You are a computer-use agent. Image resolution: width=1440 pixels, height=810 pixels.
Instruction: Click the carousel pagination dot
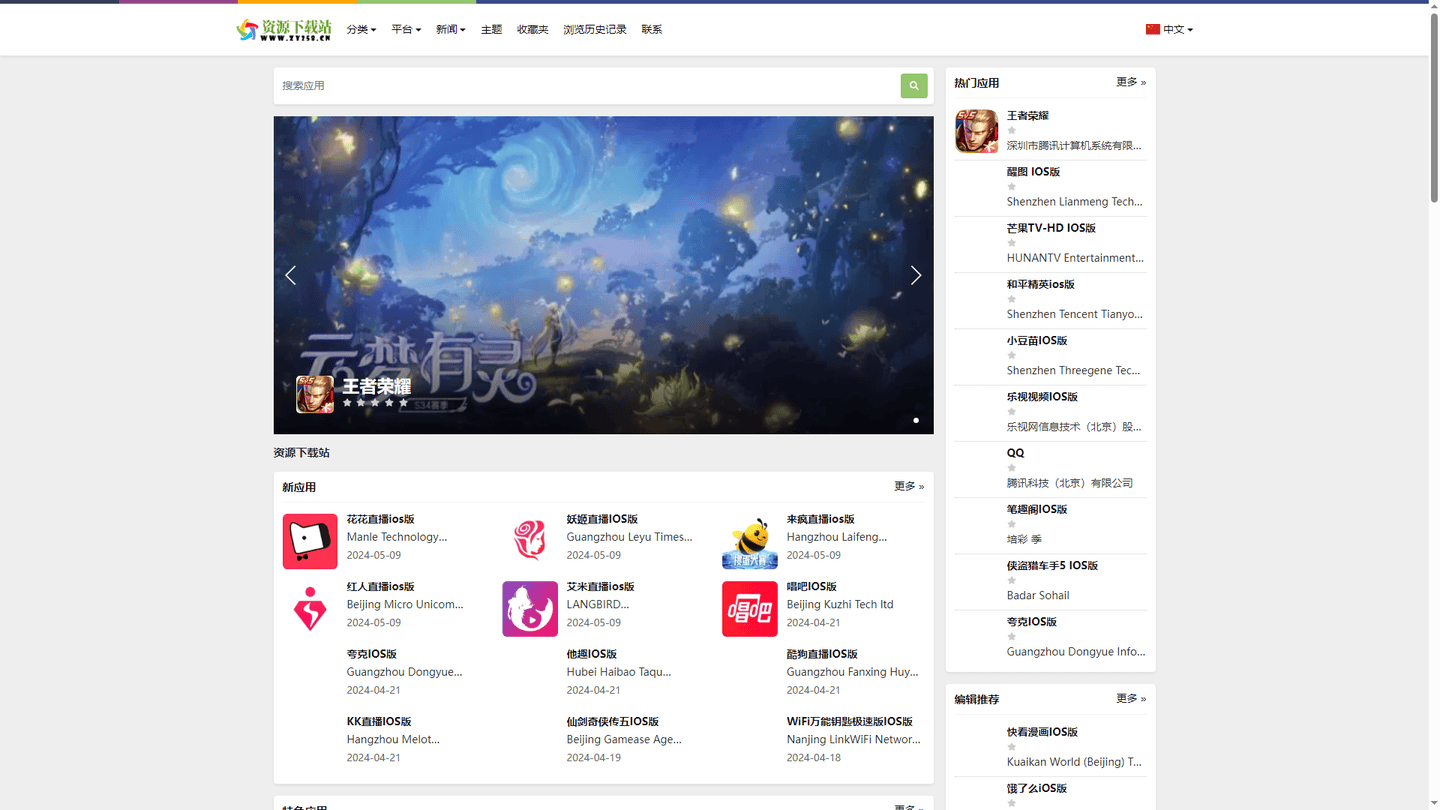point(916,420)
